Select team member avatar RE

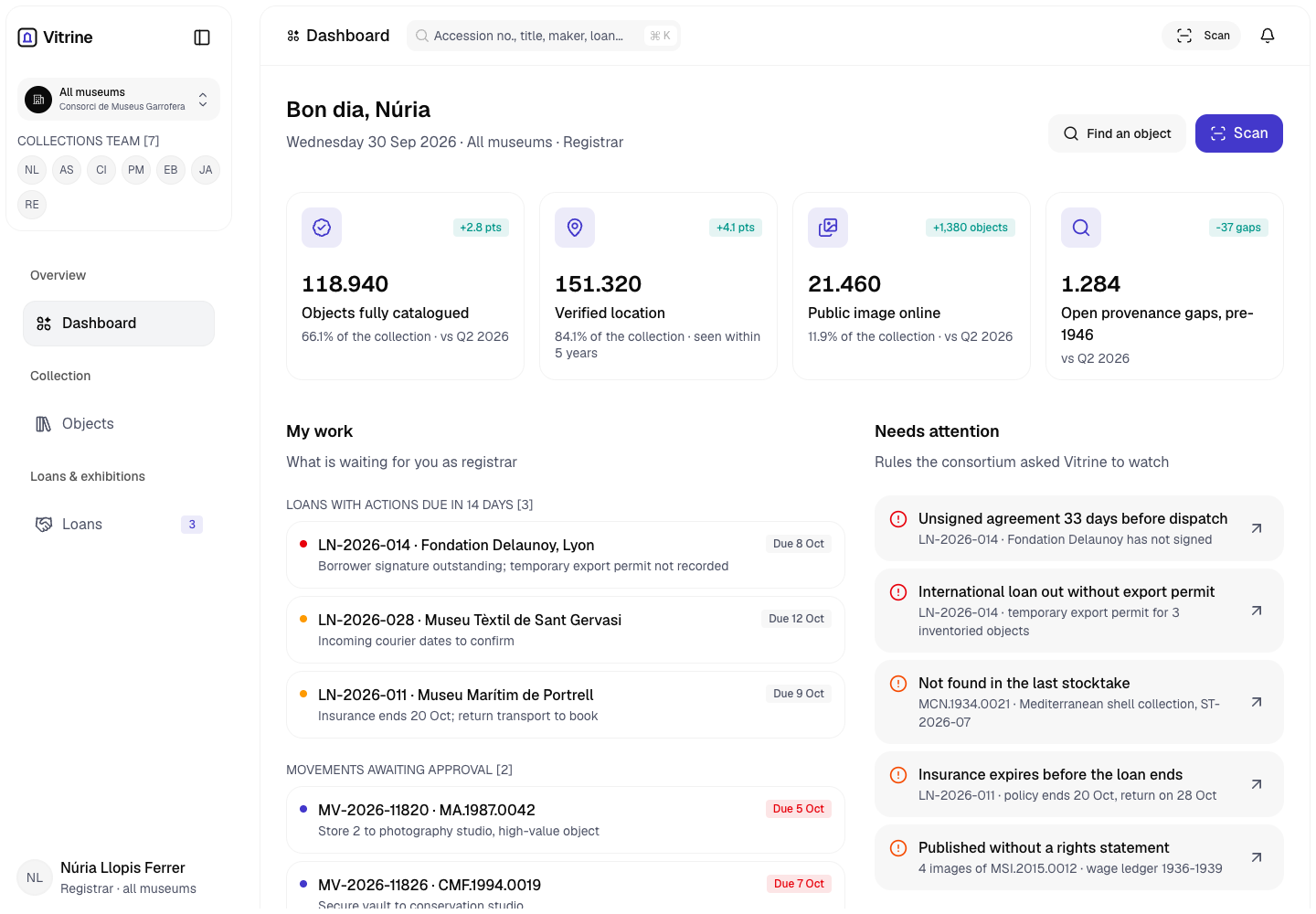pyautogui.click(x=32, y=205)
